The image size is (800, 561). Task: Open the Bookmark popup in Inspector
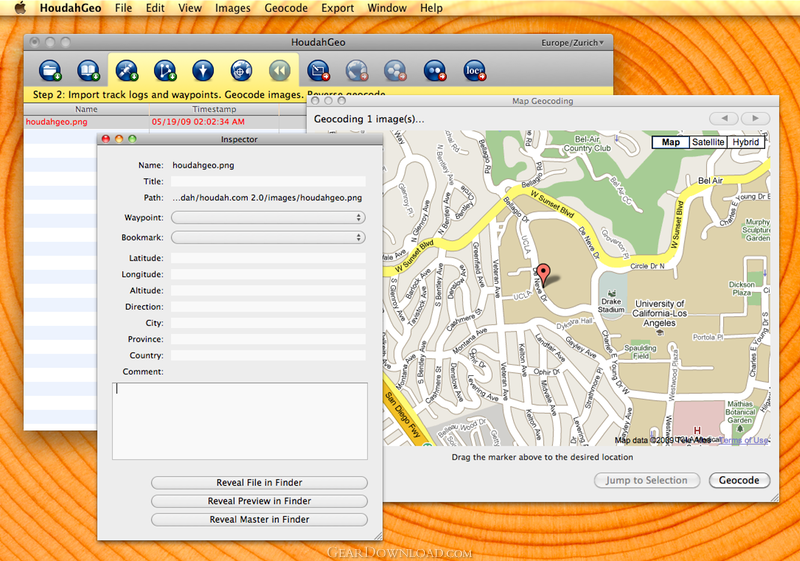click(268, 238)
